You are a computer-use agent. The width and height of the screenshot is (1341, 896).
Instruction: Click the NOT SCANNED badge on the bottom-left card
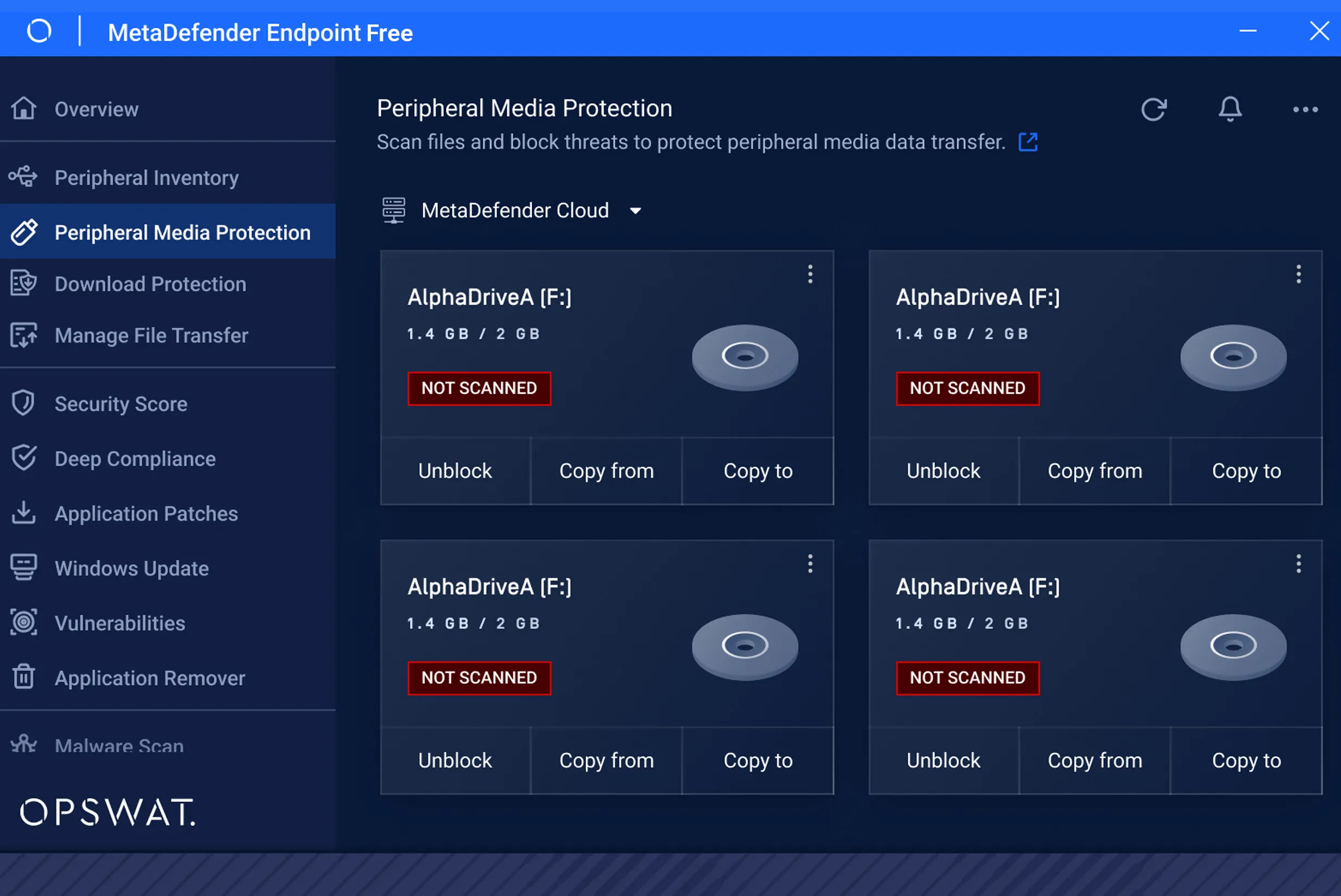point(480,678)
